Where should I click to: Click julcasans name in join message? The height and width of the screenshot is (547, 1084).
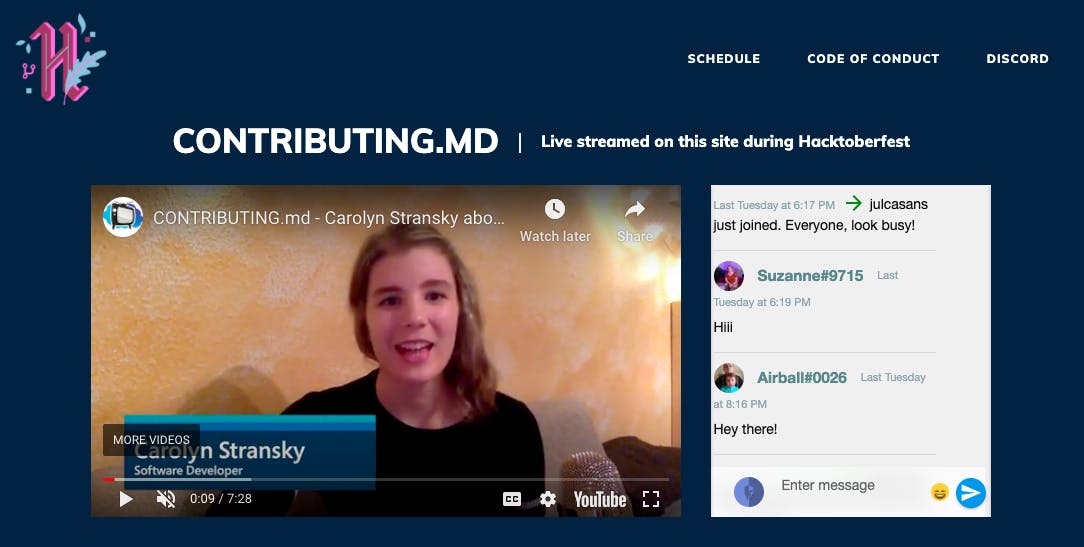click(899, 205)
